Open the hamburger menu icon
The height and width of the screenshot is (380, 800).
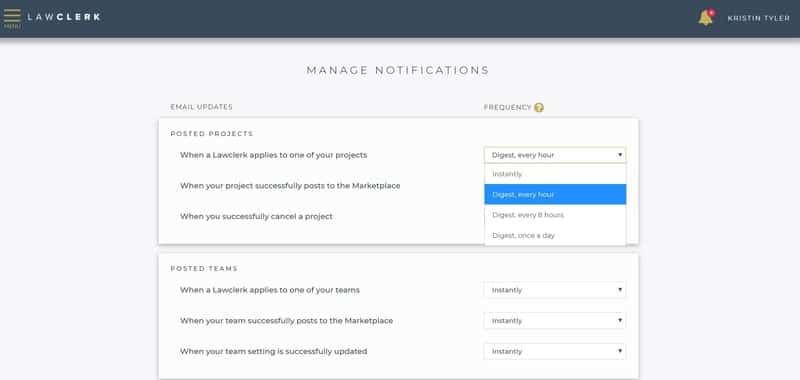click(x=12, y=18)
